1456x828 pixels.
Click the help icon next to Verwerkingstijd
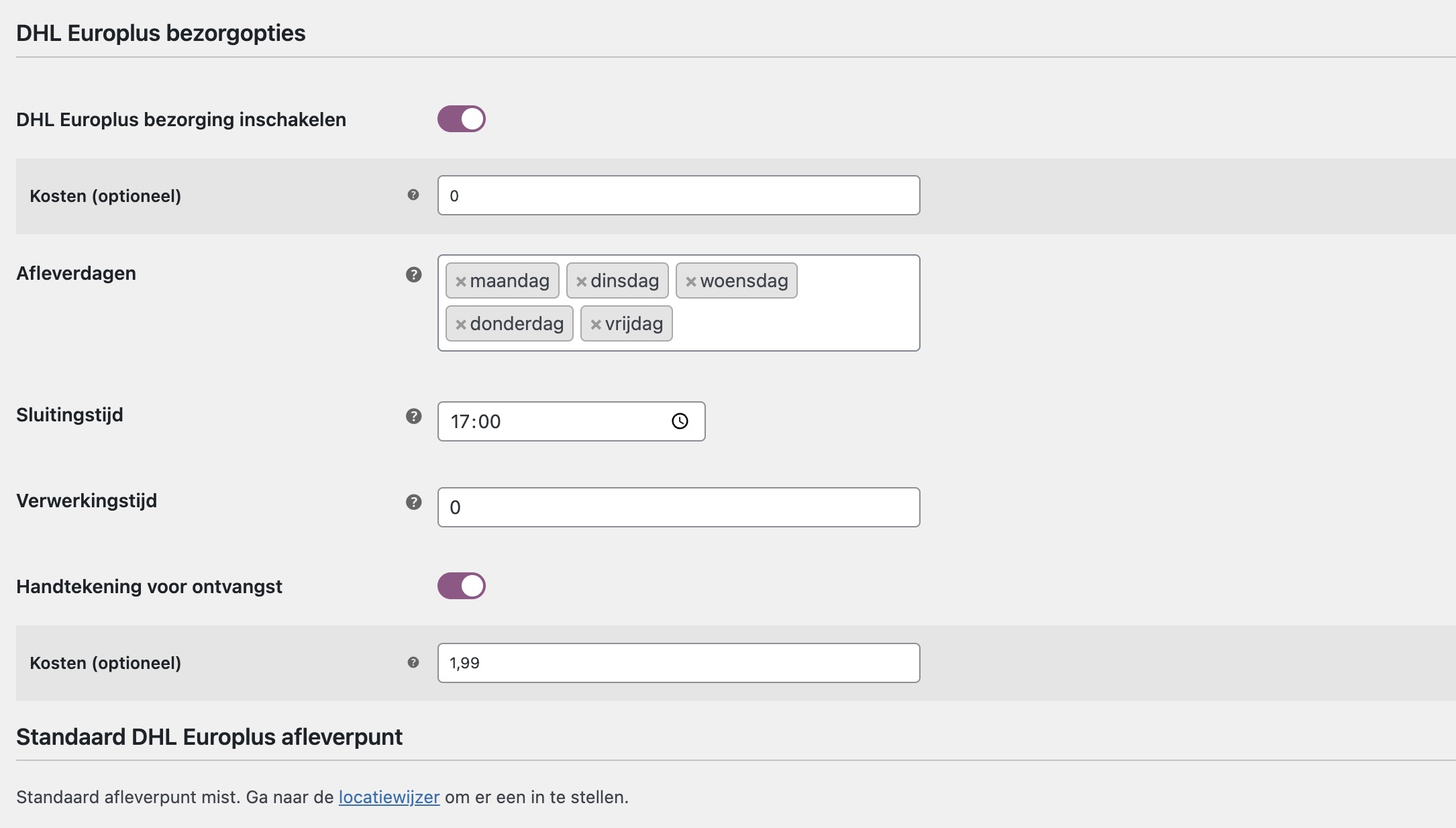413,502
